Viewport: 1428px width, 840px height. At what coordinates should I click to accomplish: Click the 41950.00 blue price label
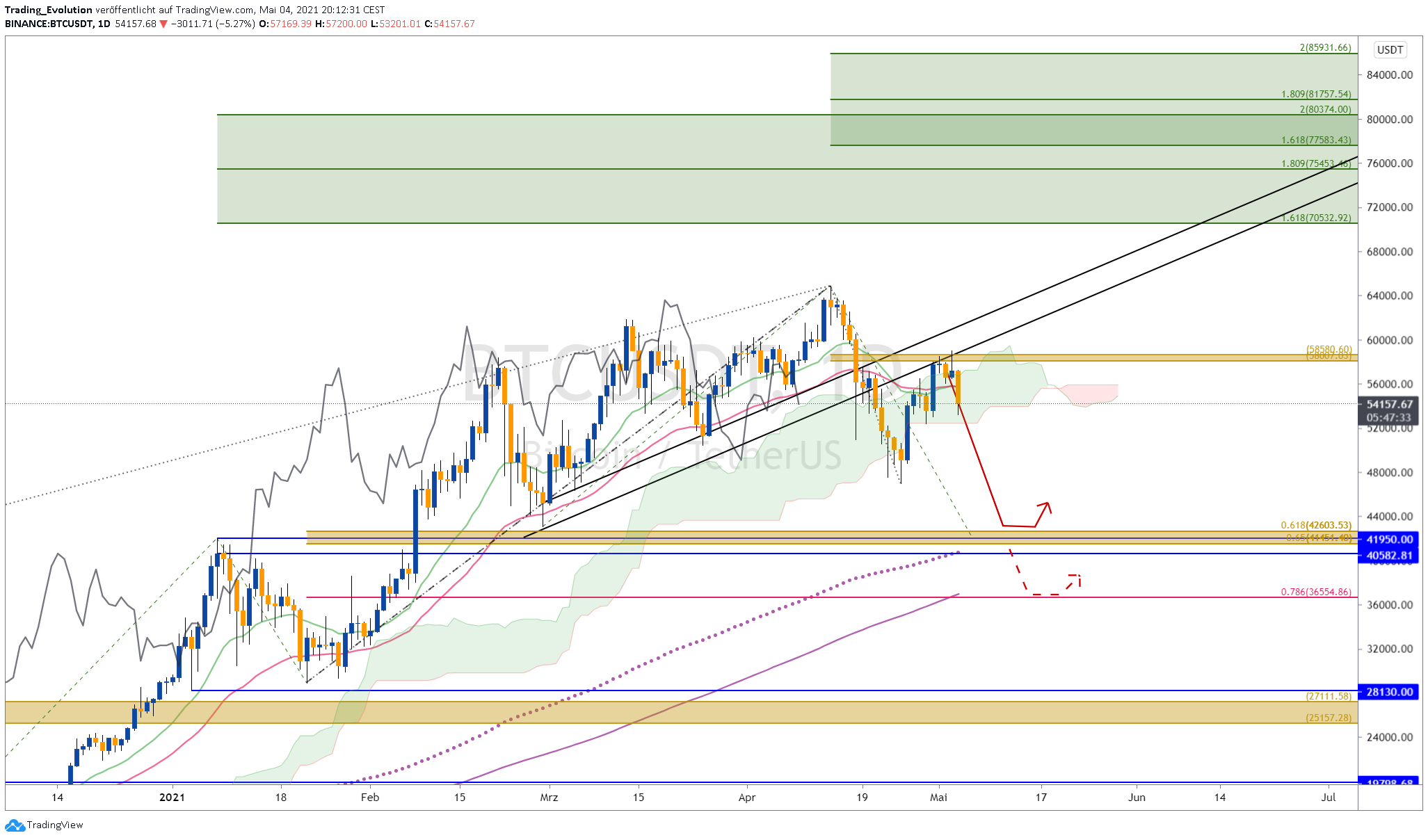coord(1389,540)
